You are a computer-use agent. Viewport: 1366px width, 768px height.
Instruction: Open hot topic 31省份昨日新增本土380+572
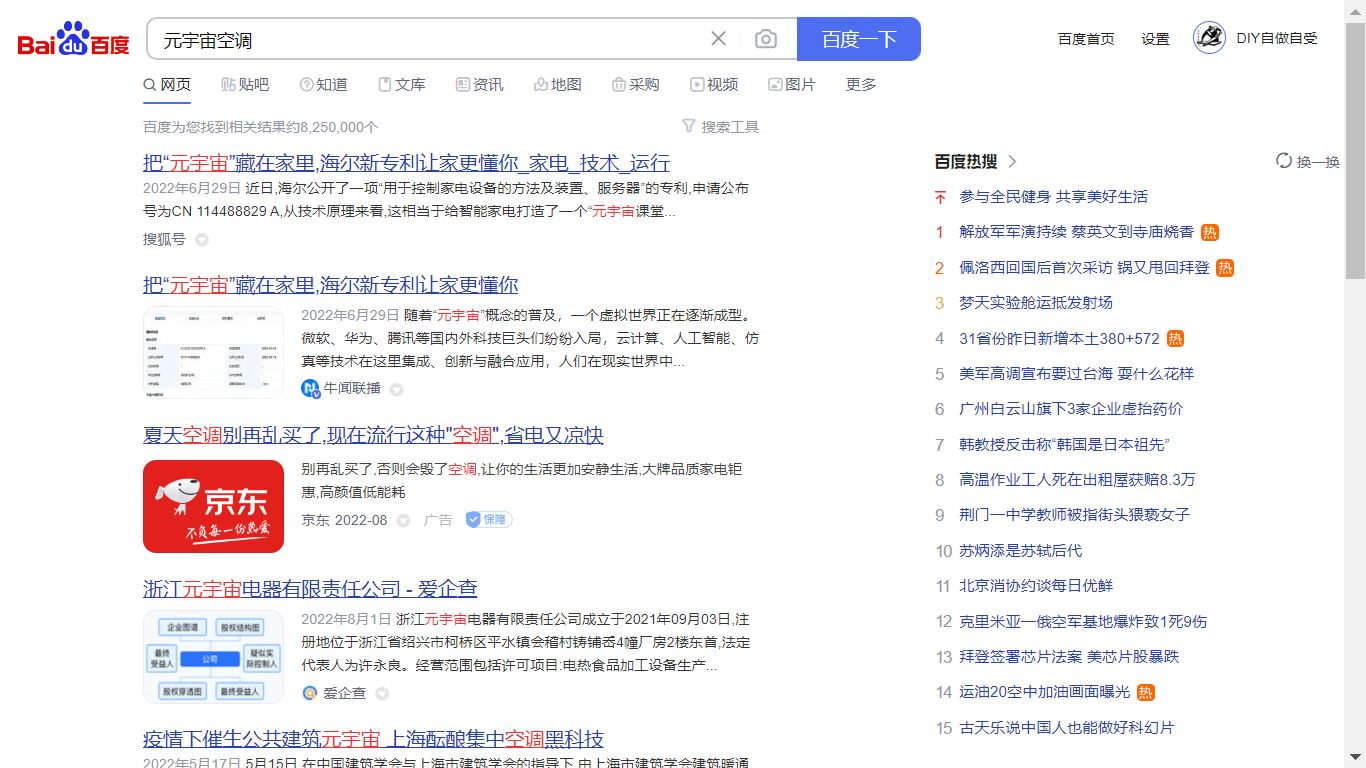click(x=1059, y=339)
